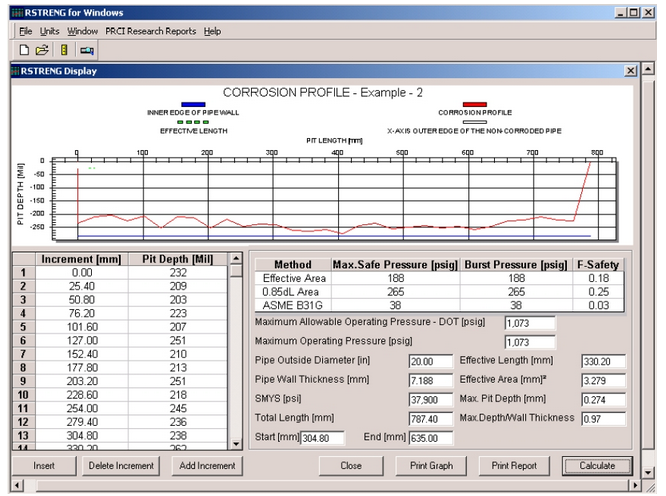Click the Effective Area field
The height and width of the screenshot is (496, 666).
click(x=603, y=380)
